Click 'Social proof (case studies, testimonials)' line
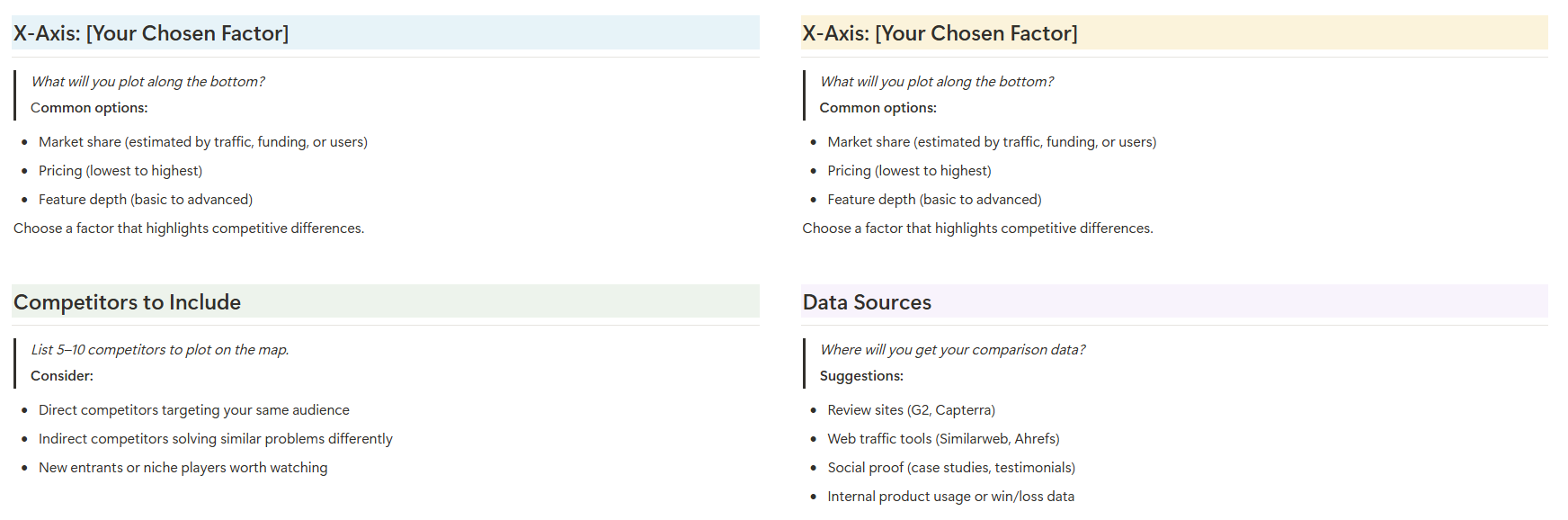1568x520 pixels. [951, 468]
